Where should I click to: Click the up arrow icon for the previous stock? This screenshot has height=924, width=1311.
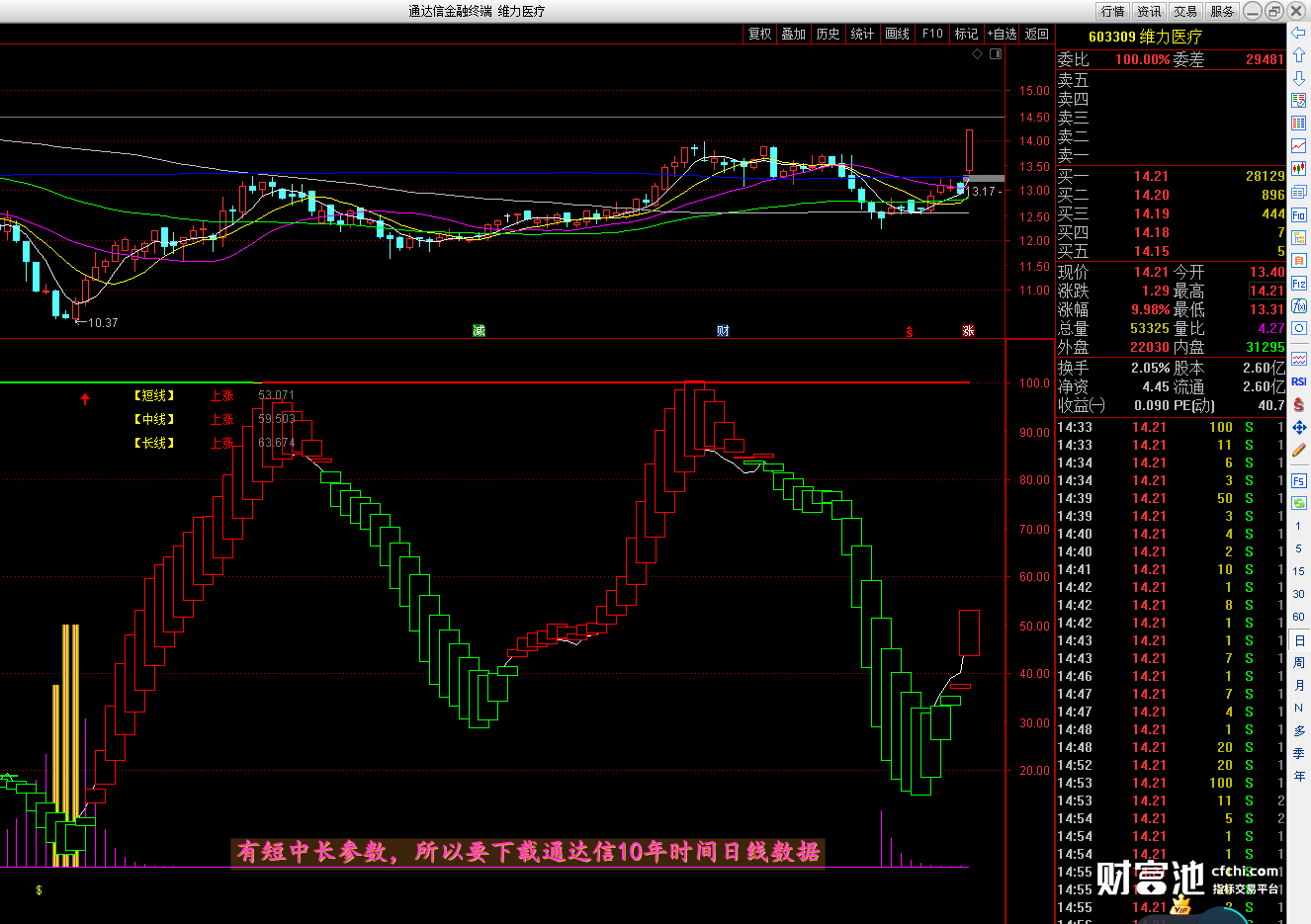1299,55
